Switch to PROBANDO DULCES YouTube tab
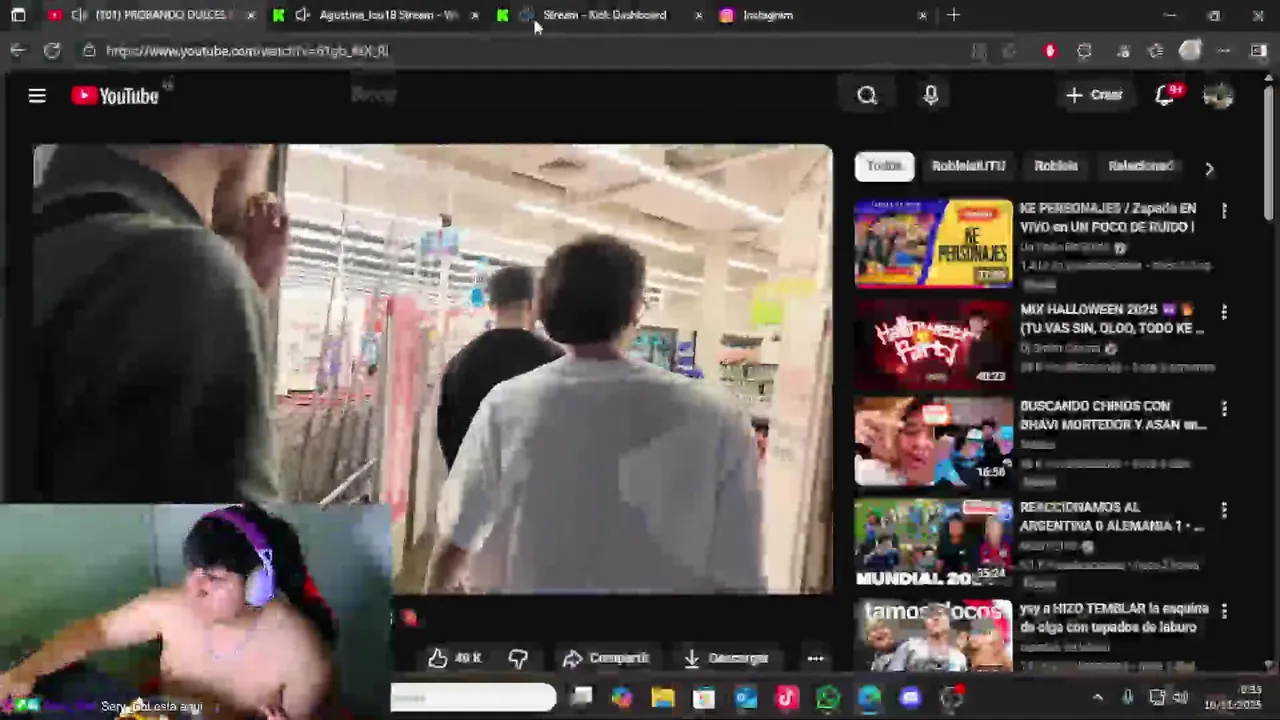 pyautogui.click(x=150, y=15)
